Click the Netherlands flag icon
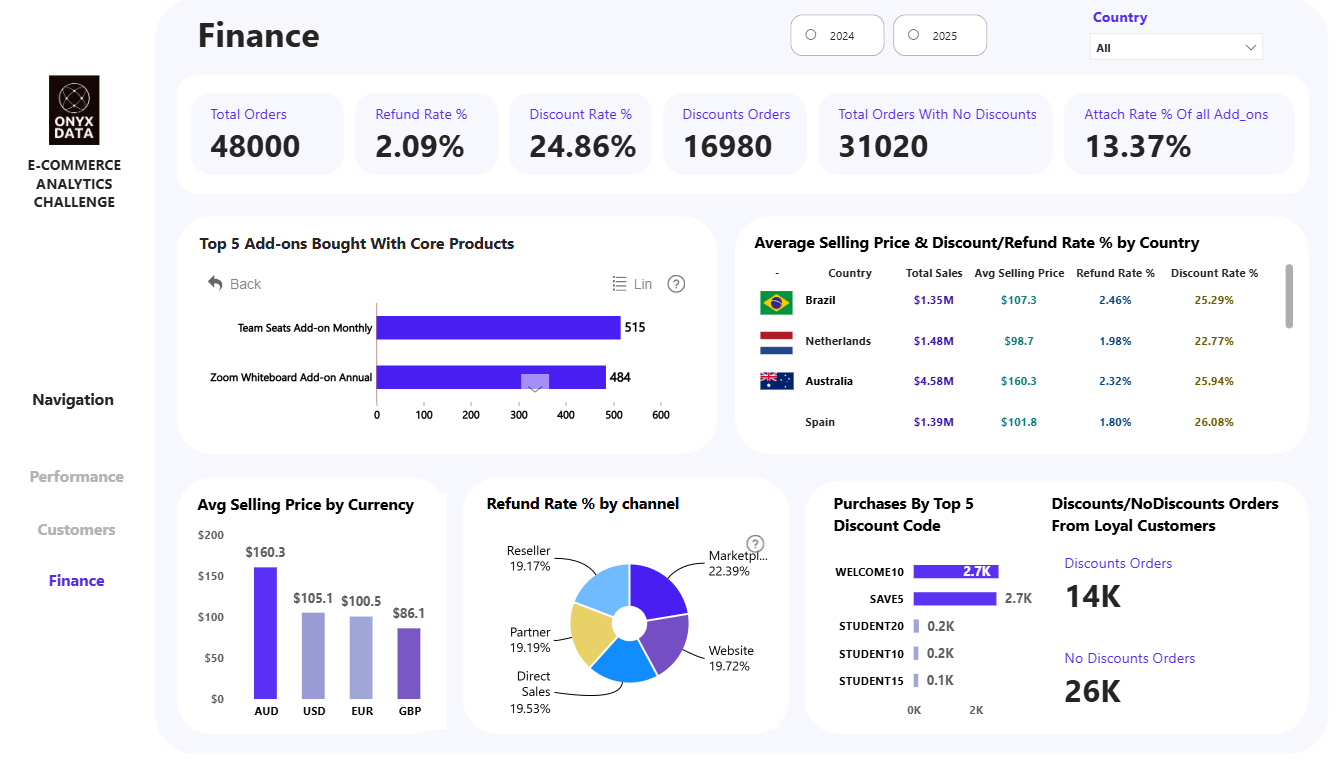1341x760 pixels. (777, 342)
